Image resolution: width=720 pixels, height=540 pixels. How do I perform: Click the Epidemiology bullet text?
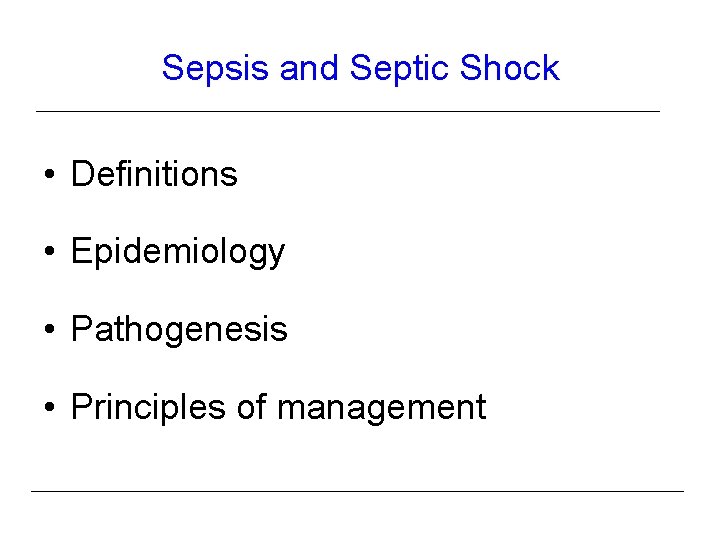(178, 252)
